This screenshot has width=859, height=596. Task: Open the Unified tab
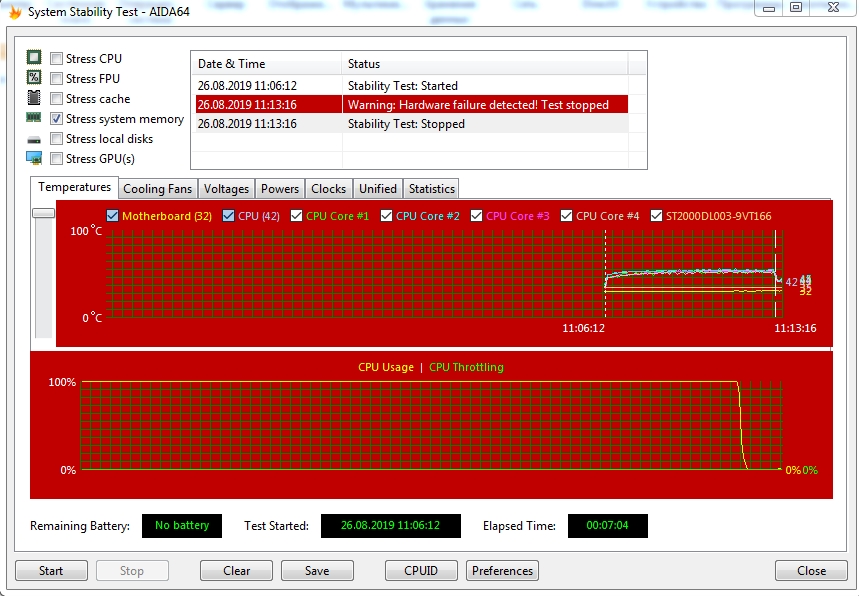(378, 189)
